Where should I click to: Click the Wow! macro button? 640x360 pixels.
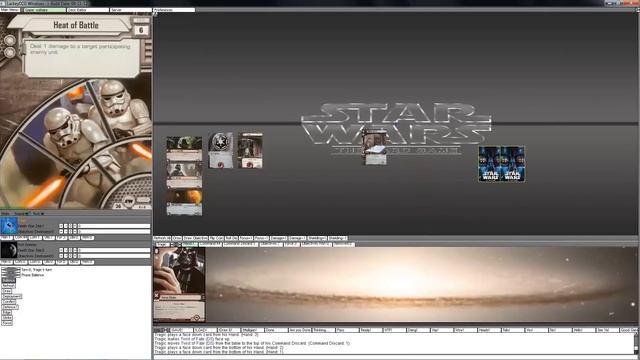pos(466,330)
